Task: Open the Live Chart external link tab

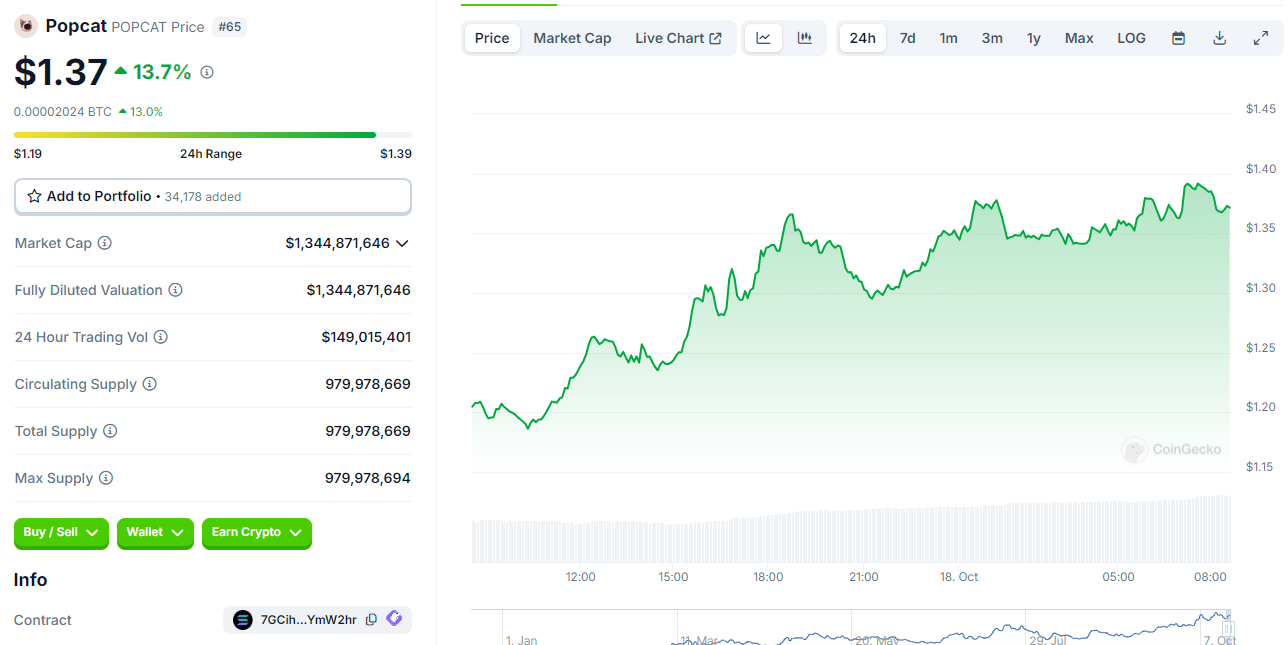Action: click(679, 38)
